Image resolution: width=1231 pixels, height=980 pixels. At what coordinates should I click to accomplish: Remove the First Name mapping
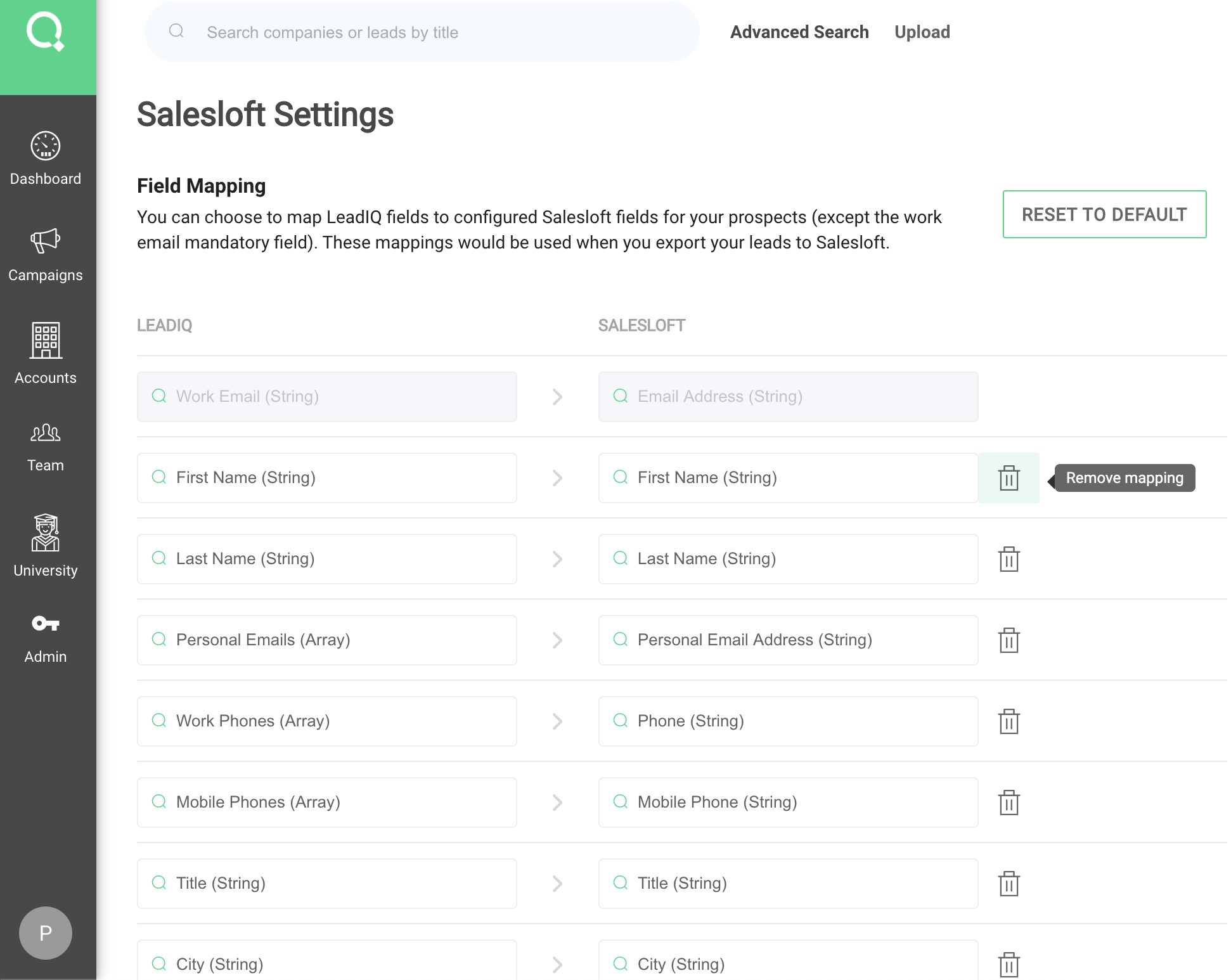(x=1009, y=478)
